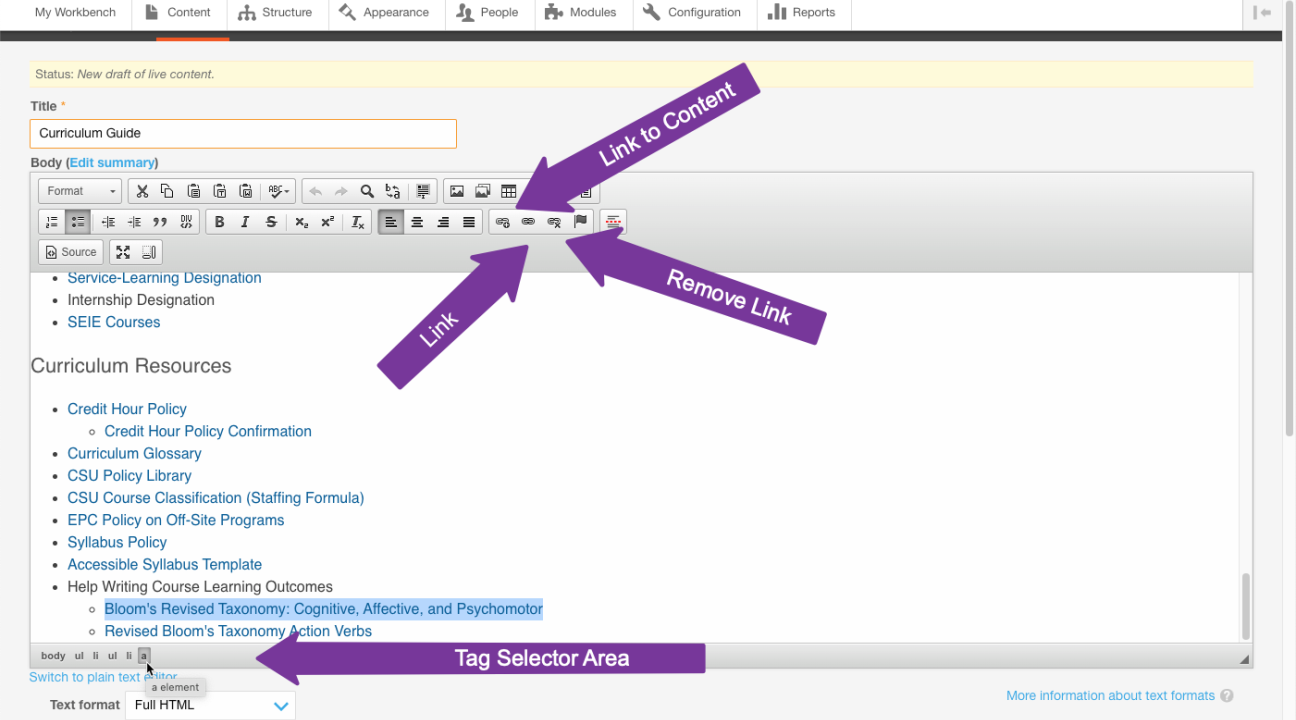Center align the text
The width and height of the screenshot is (1296, 720).
[417, 222]
